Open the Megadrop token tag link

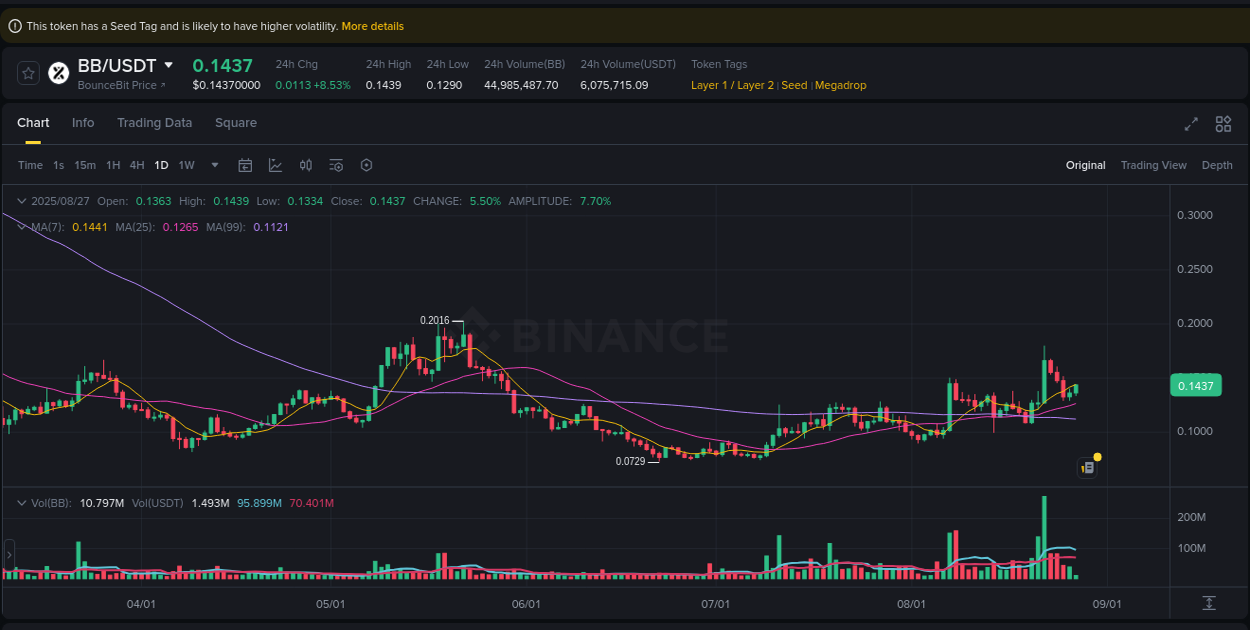click(x=840, y=85)
